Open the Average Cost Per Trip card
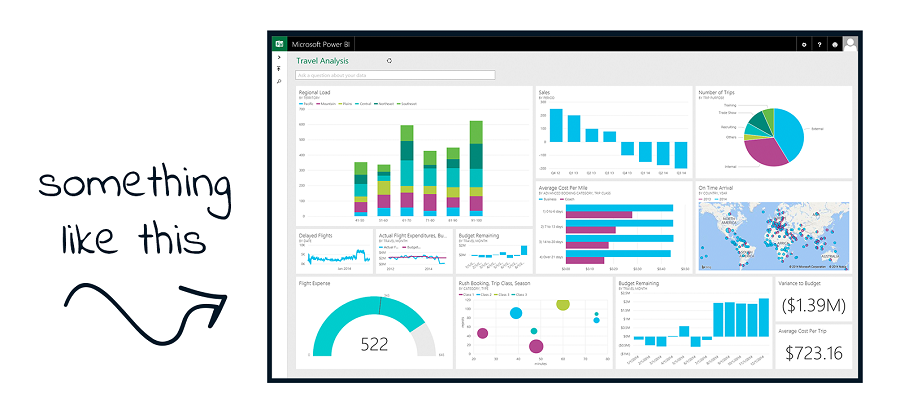Image resolution: width=900 pixels, height=415 pixels. click(813, 347)
